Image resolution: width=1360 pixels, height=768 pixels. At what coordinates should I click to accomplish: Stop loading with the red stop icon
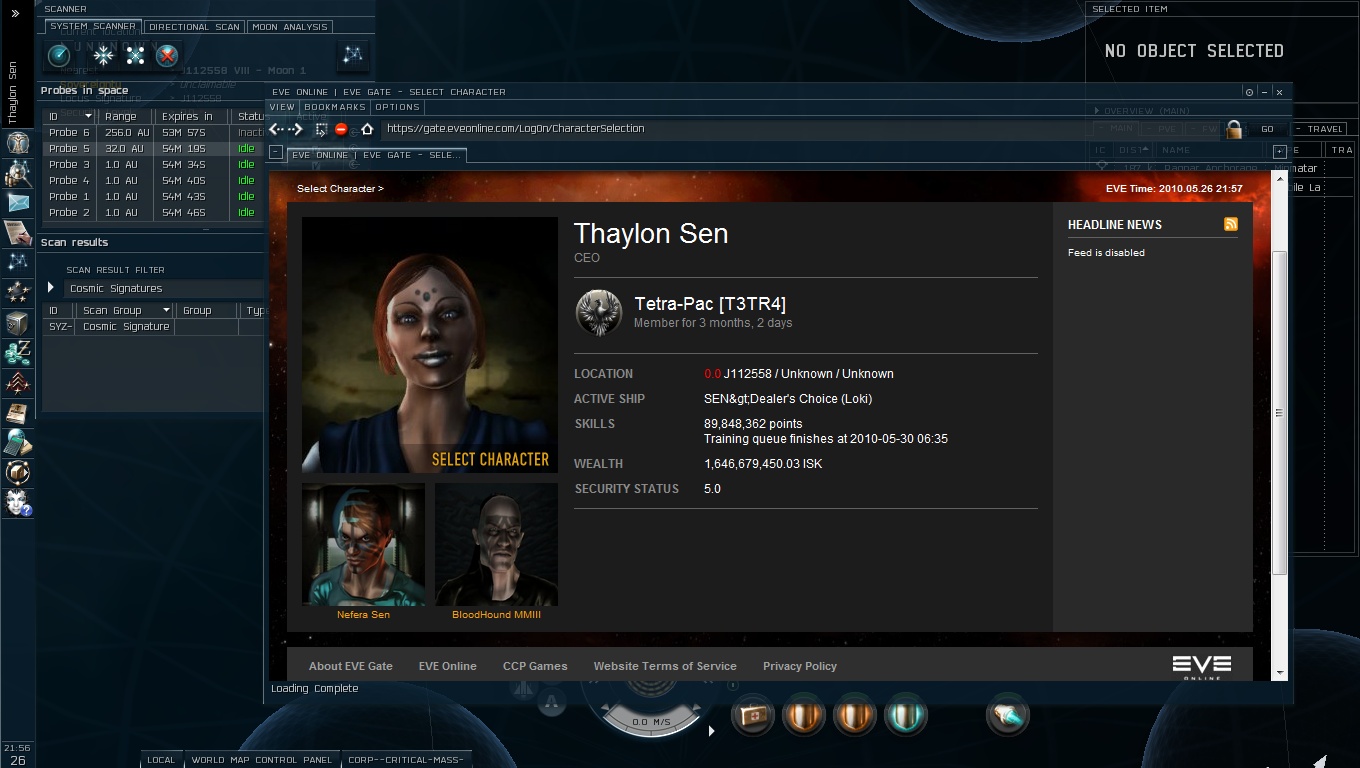click(341, 129)
